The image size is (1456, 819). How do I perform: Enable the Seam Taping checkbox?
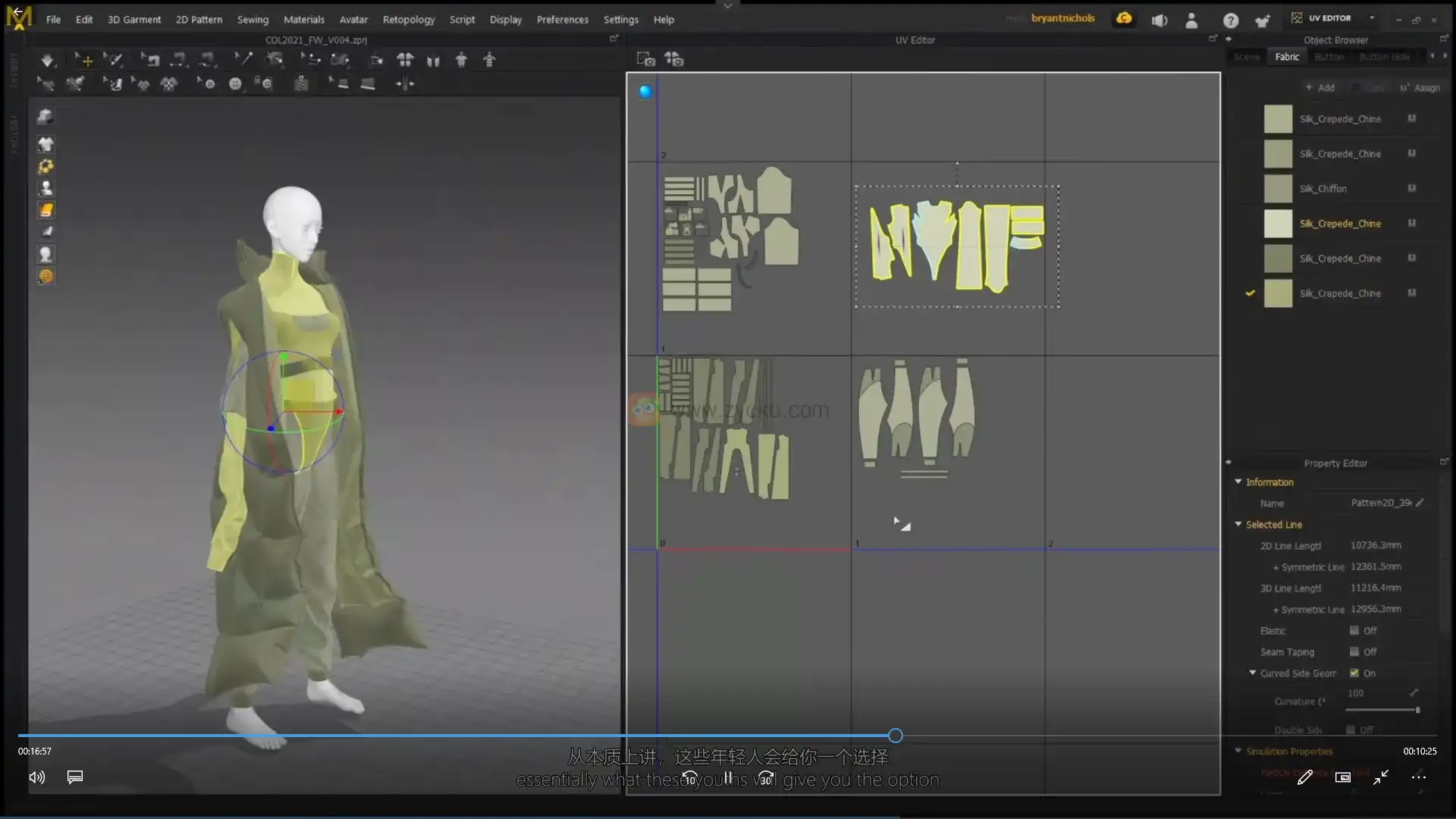click(x=1354, y=651)
